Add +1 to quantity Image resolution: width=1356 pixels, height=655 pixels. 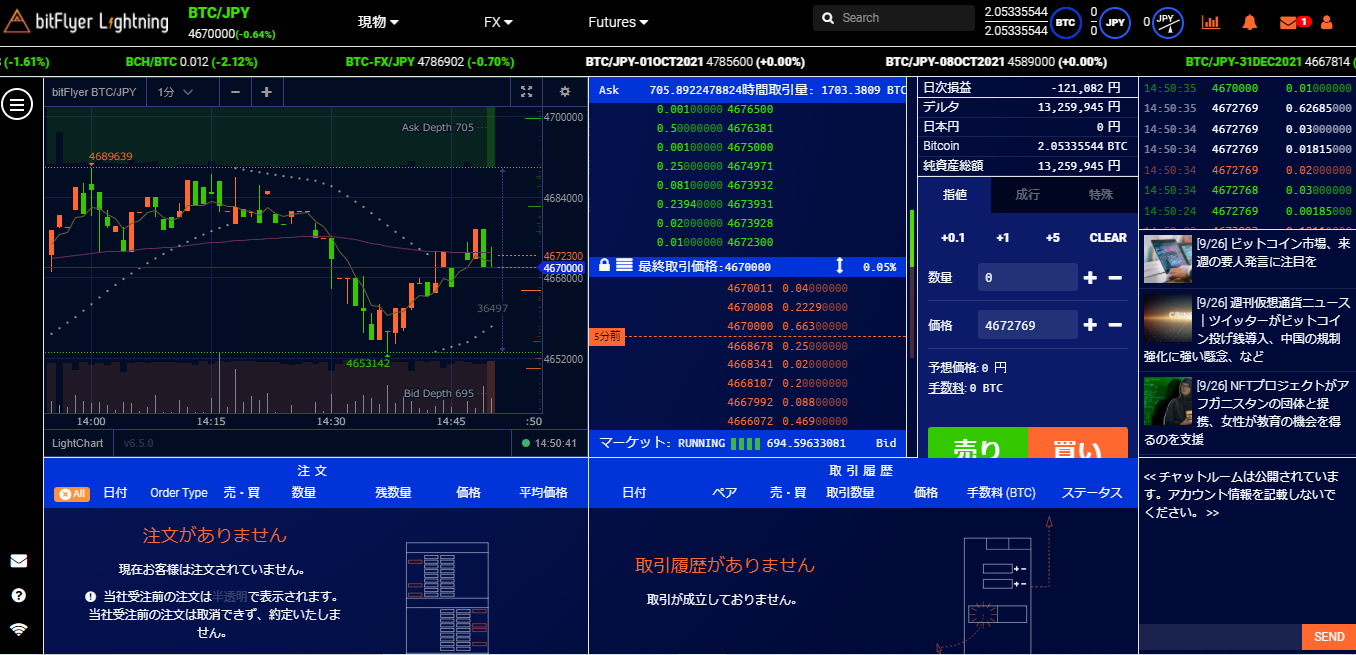click(x=1003, y=238)
